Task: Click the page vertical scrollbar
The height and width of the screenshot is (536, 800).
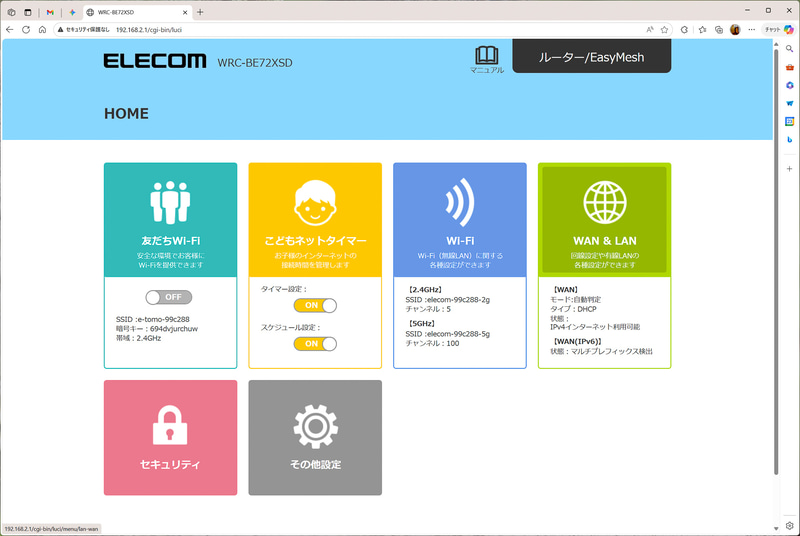Action: tap(776, 260)
